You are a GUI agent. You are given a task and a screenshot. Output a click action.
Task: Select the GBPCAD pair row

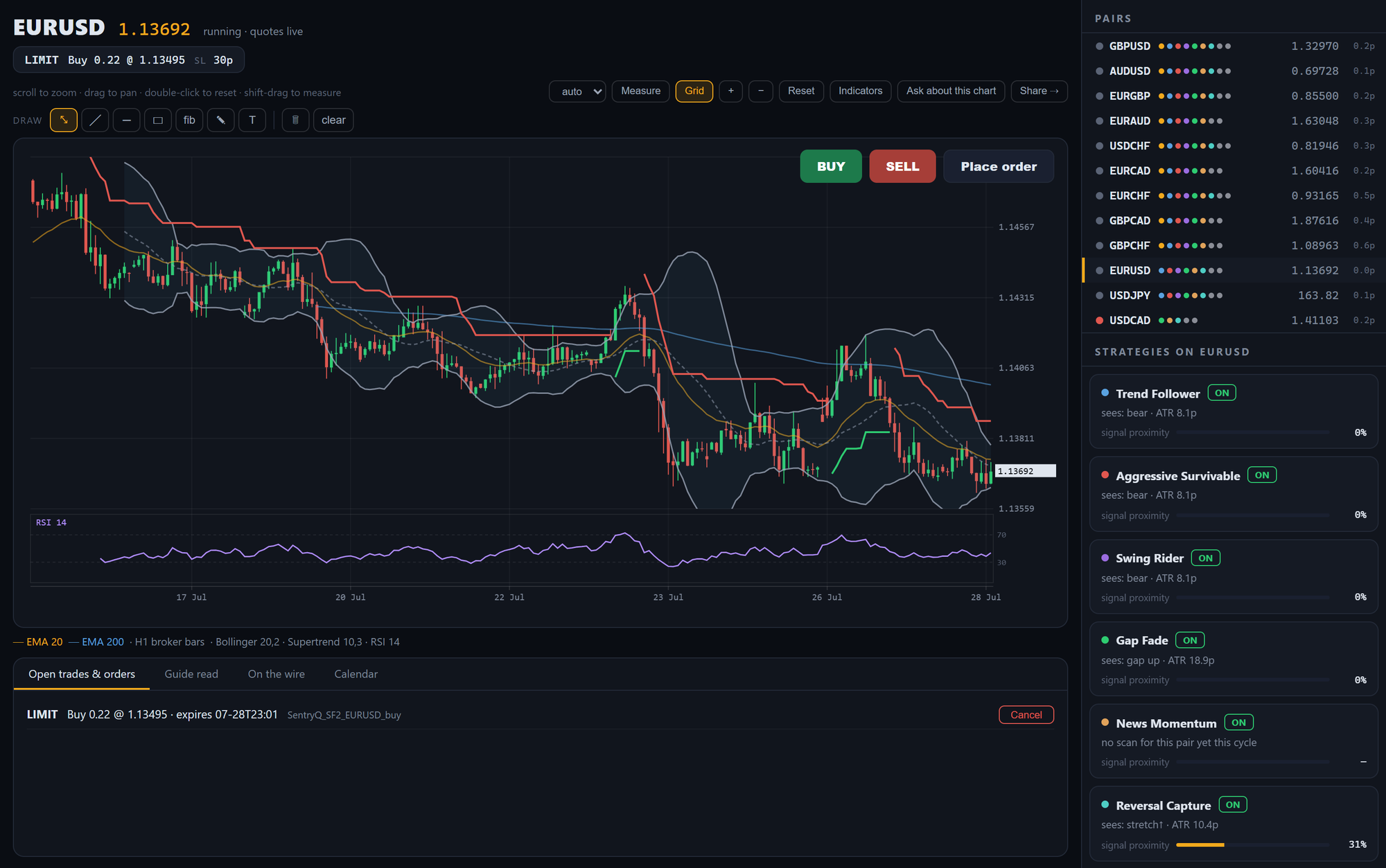[x=1234, y=221]
